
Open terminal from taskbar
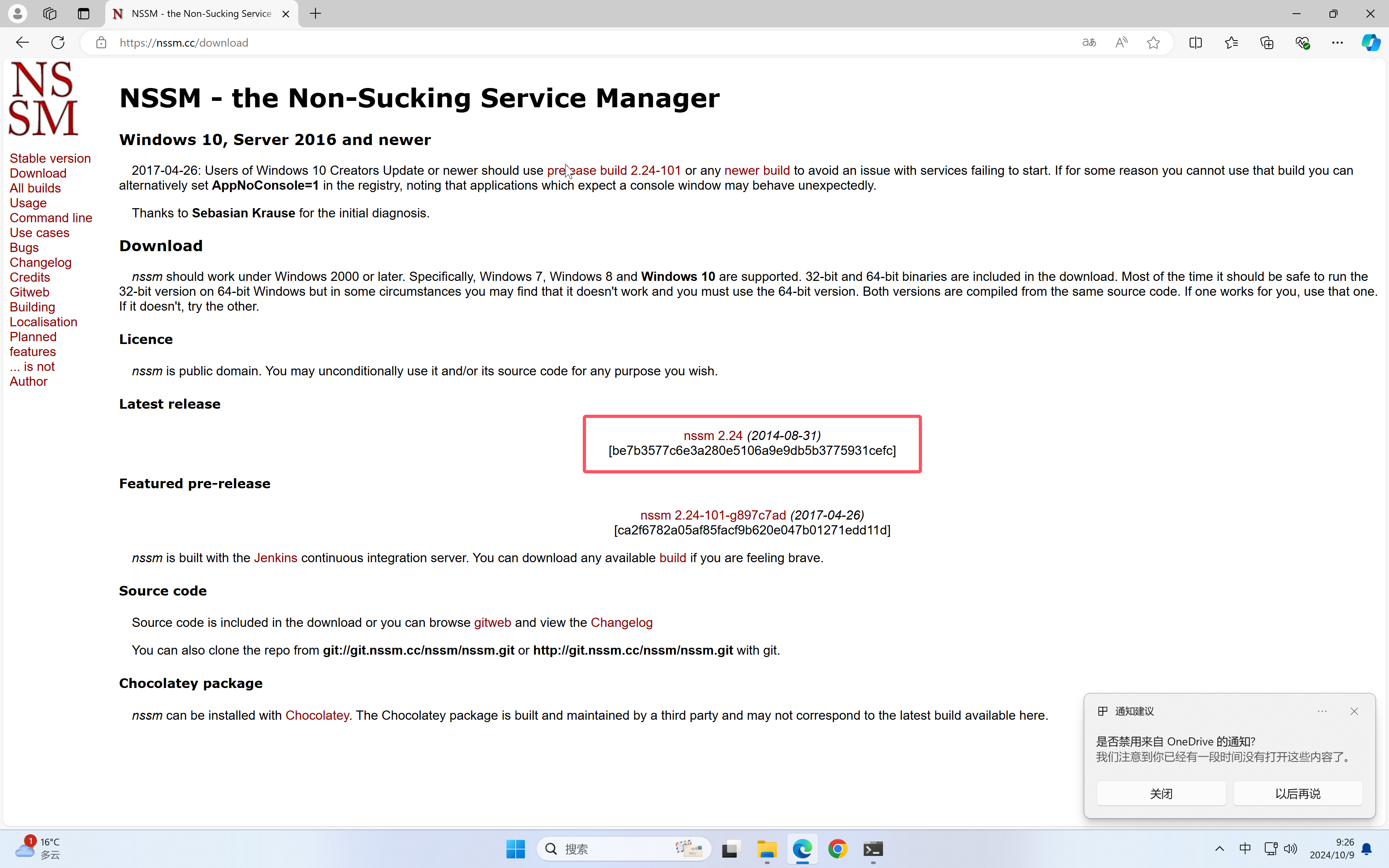[x=873, y=849]
